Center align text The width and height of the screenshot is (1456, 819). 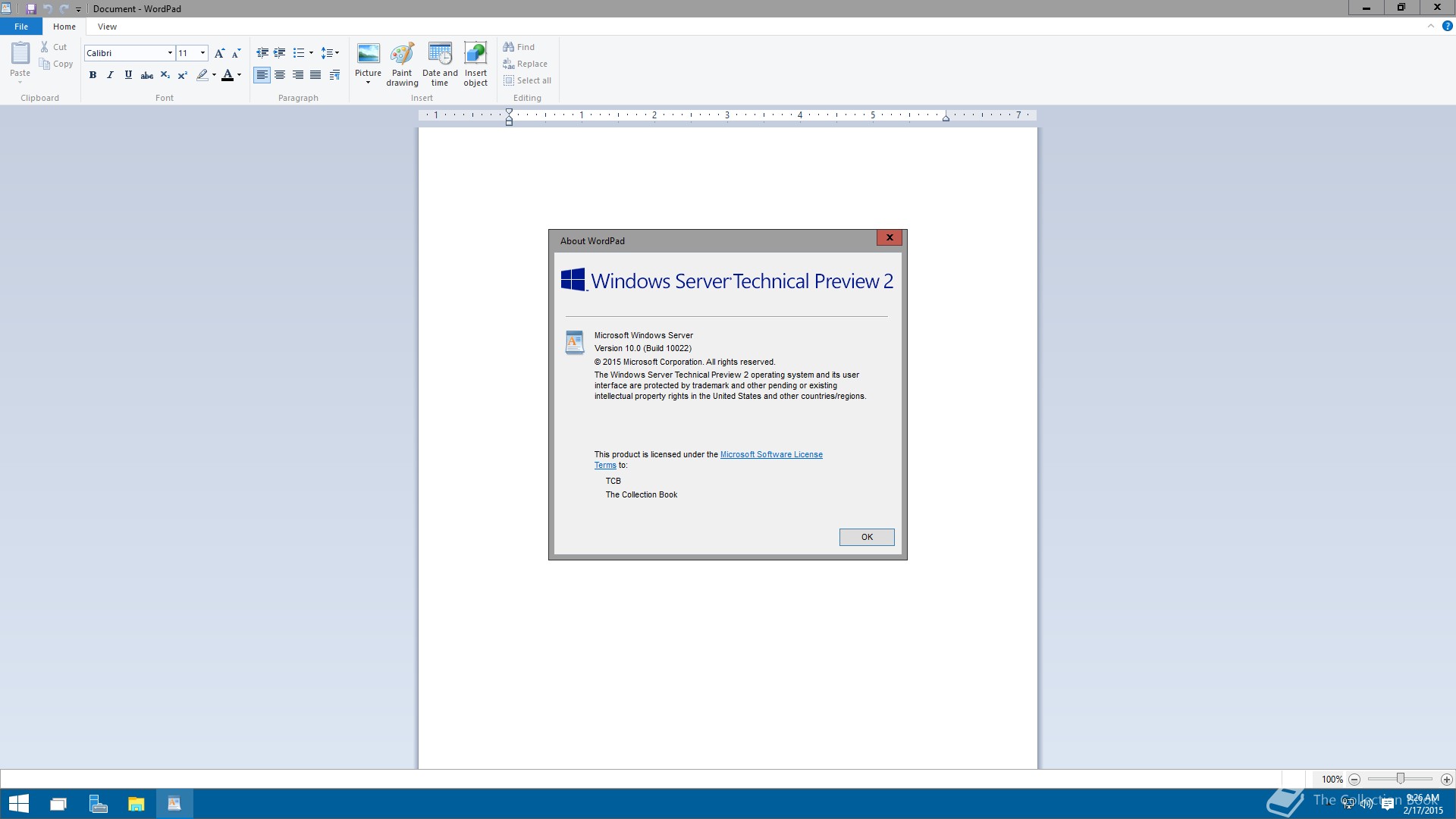pyautogui.click(x=280, y=75)
